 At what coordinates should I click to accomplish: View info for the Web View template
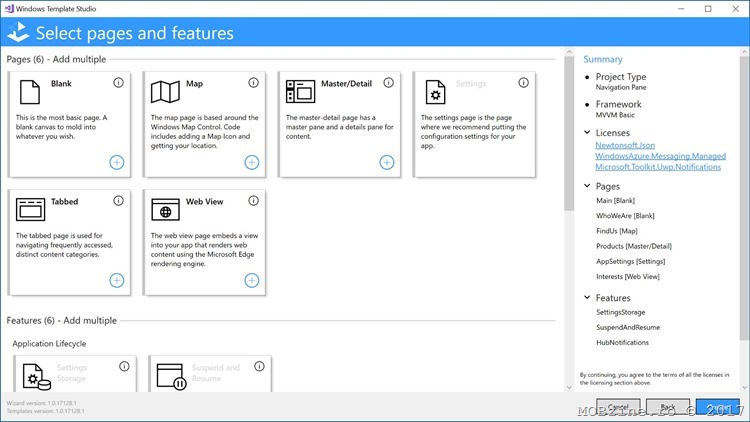(253, 201)
